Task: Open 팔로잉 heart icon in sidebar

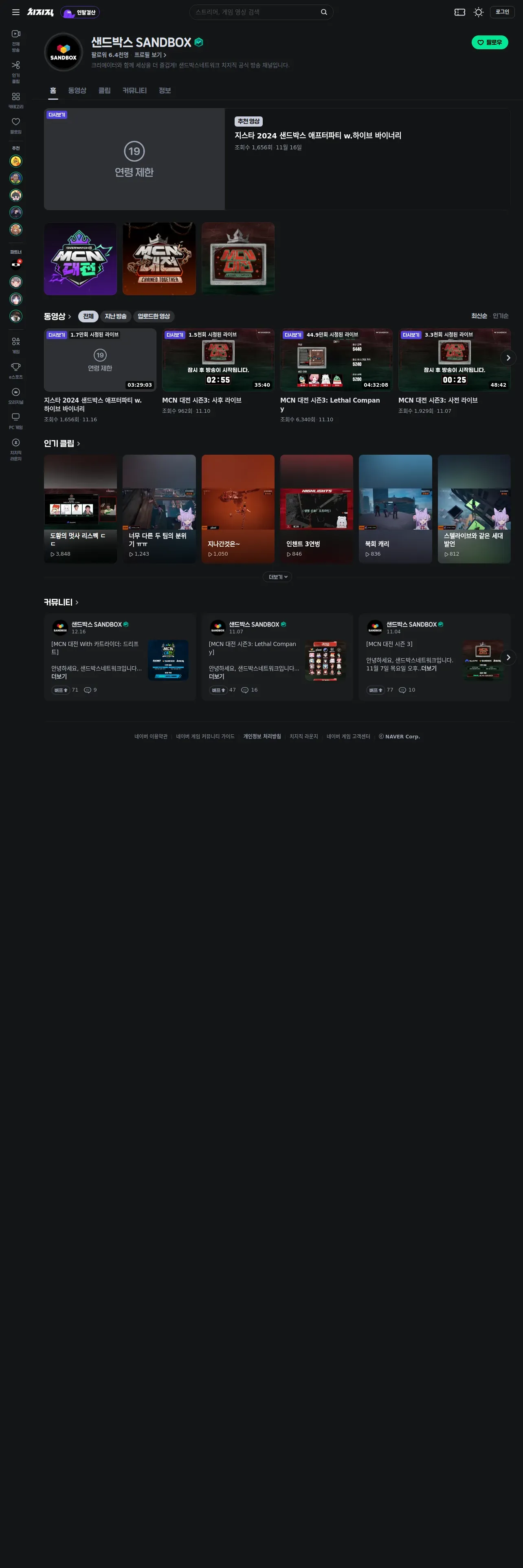Action: [x=16, y=125]
